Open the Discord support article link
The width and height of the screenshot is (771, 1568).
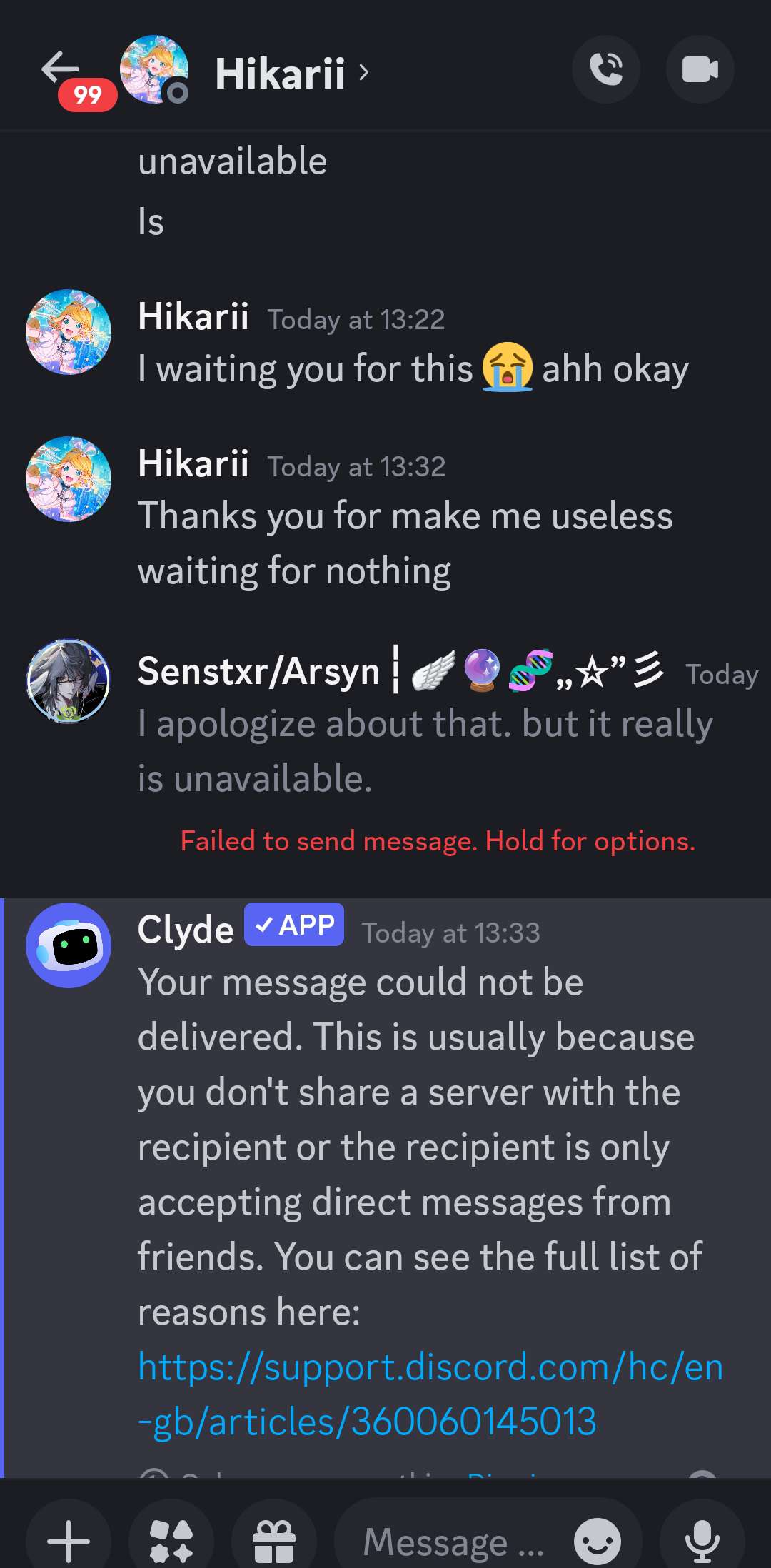(x=430, y=1394)
